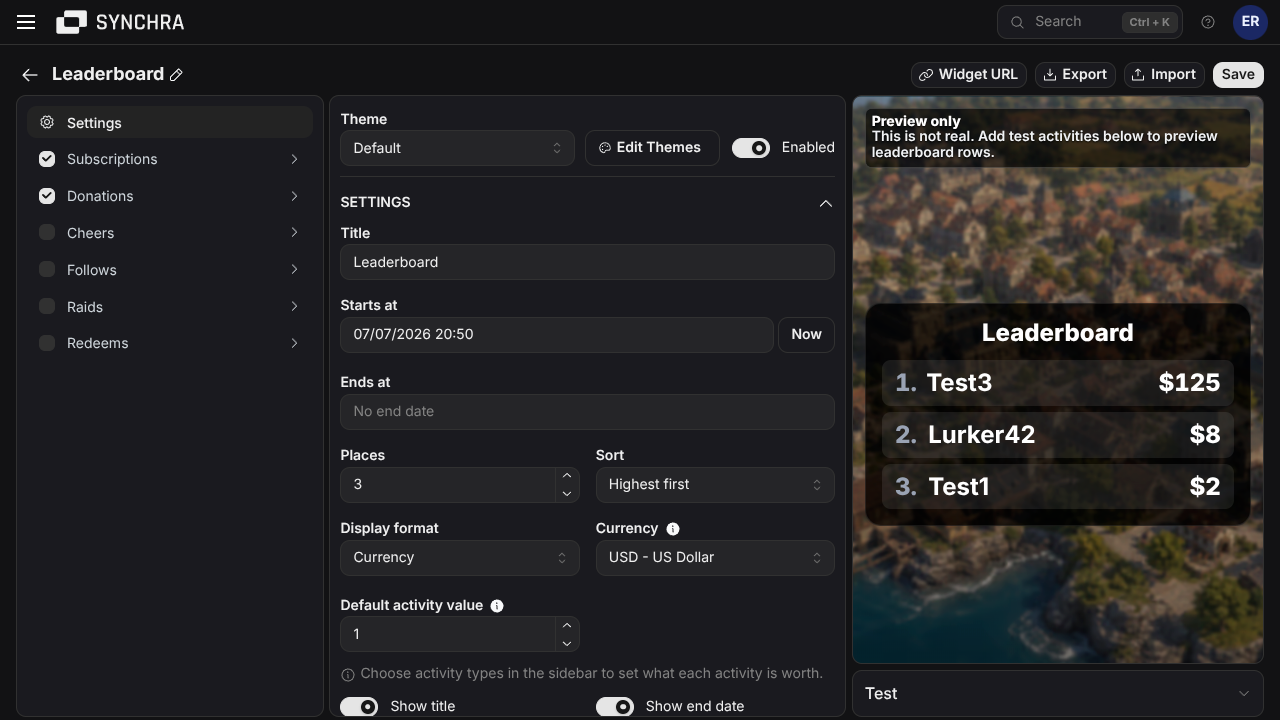The image size is (1280, 720).
Task: Click the Lurker42 row in preview
Action: pyautogui.click(x=1058, y=435)
